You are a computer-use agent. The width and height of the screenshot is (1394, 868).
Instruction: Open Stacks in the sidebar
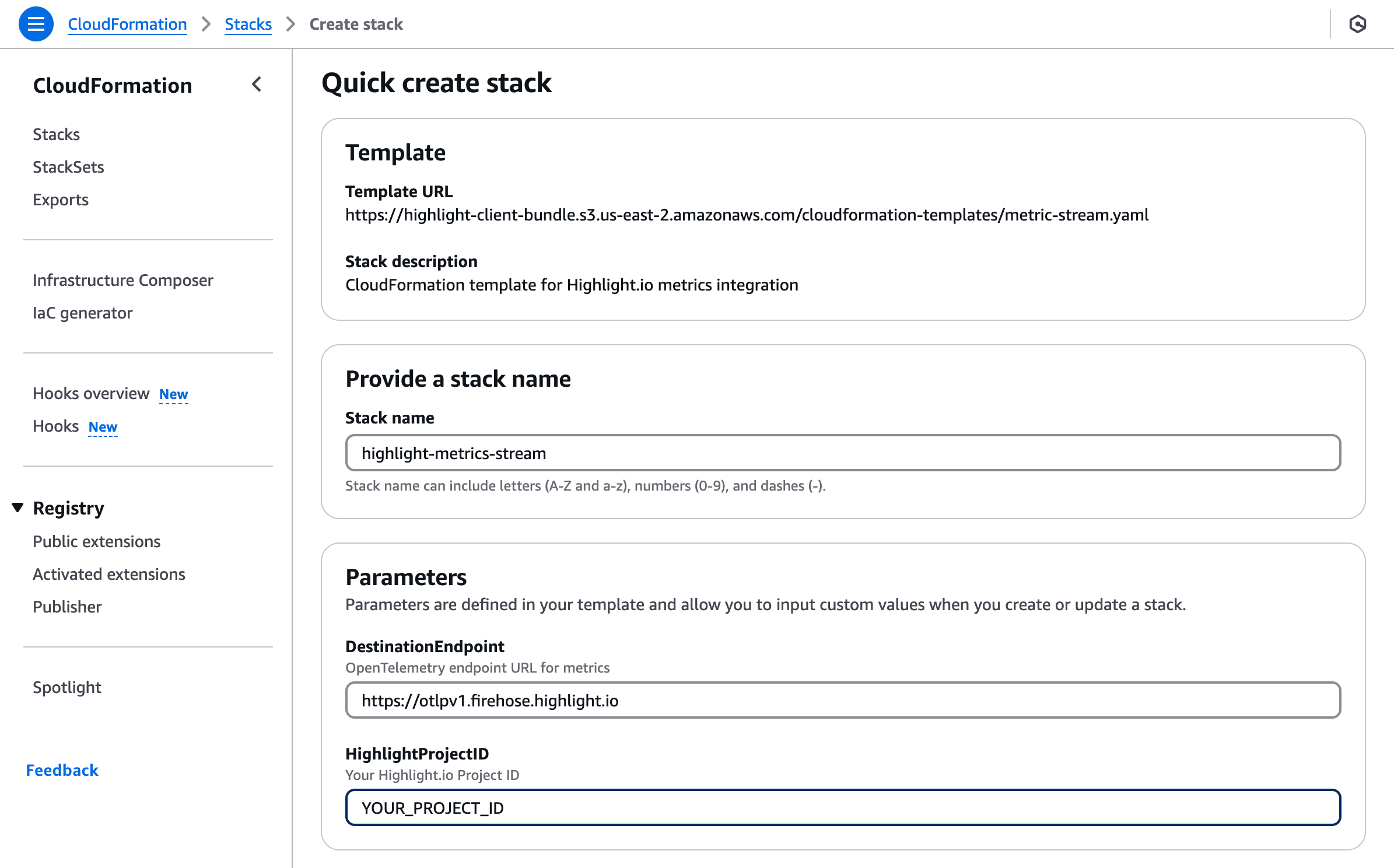coord(56,134)
